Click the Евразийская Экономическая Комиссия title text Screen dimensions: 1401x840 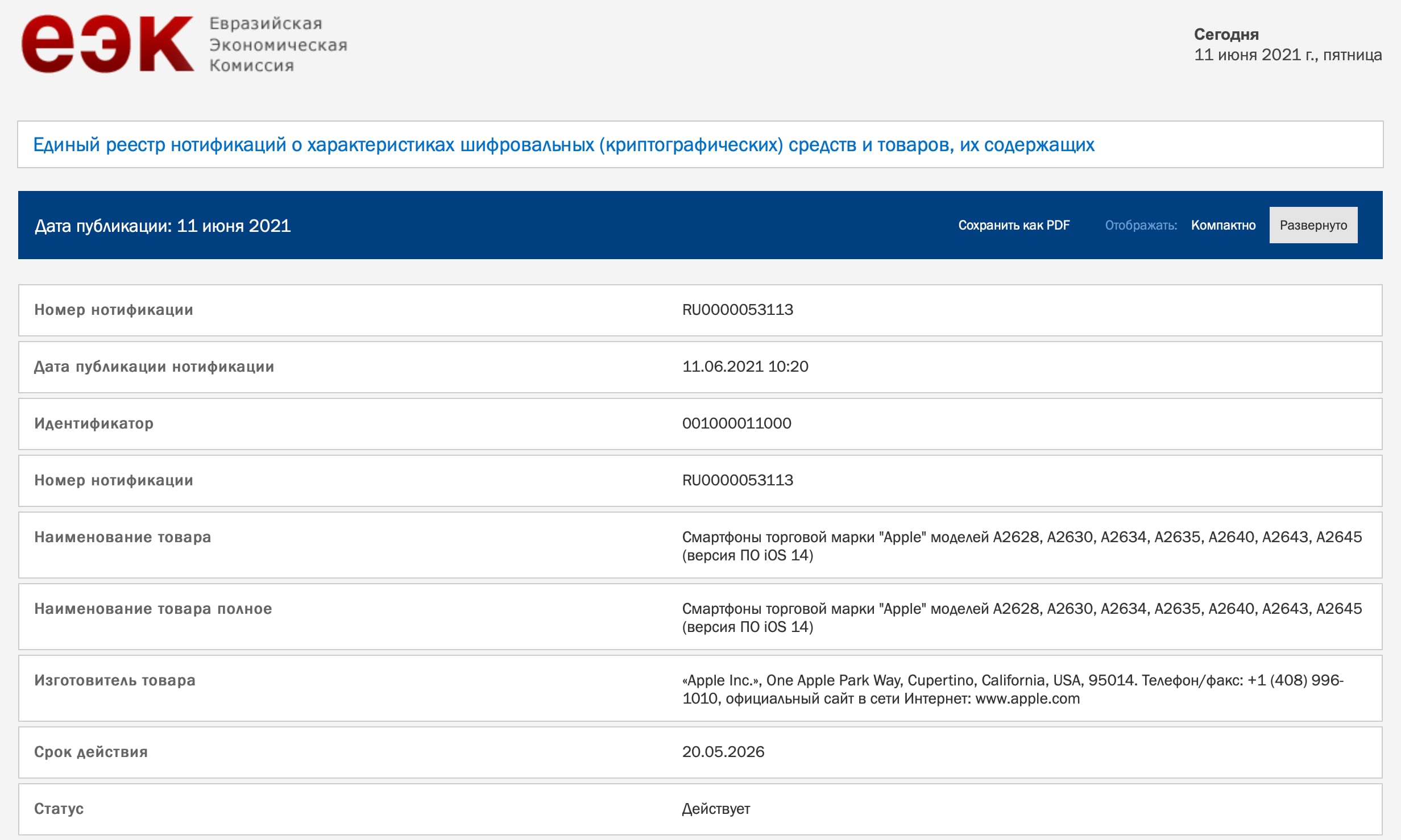tap(277, 44)
